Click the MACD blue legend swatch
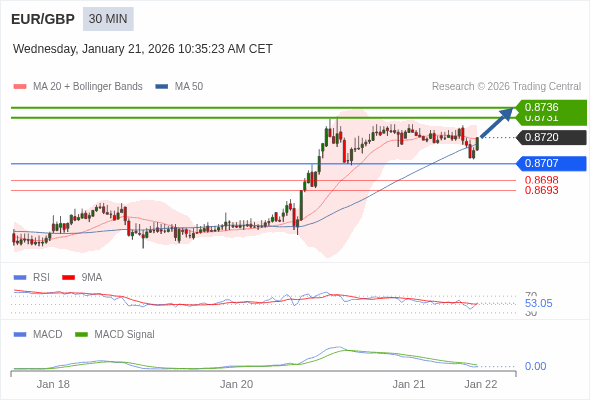590x400 pixels. (x=20, y=335)
